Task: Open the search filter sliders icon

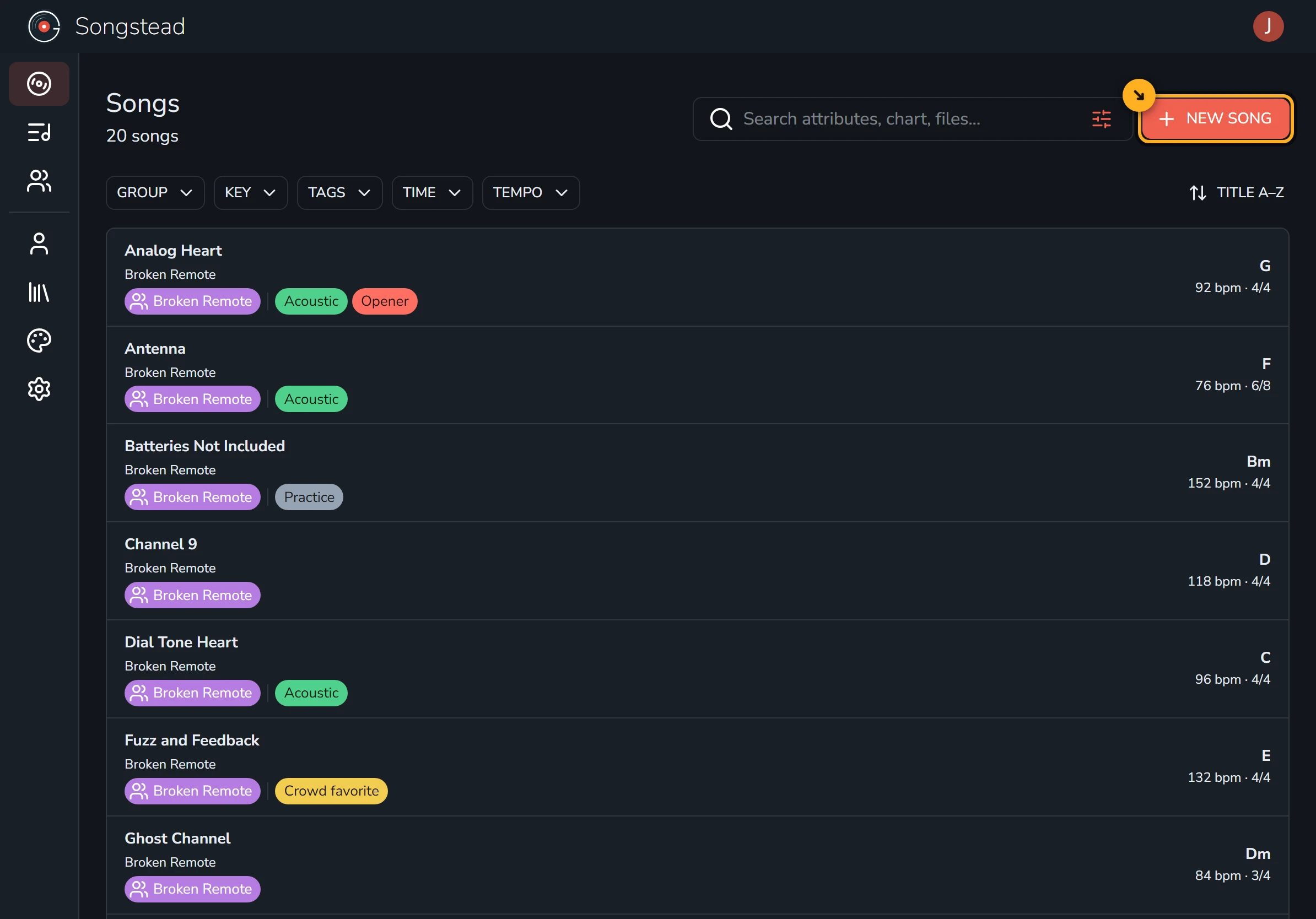Action: (x=1101, y=118)
